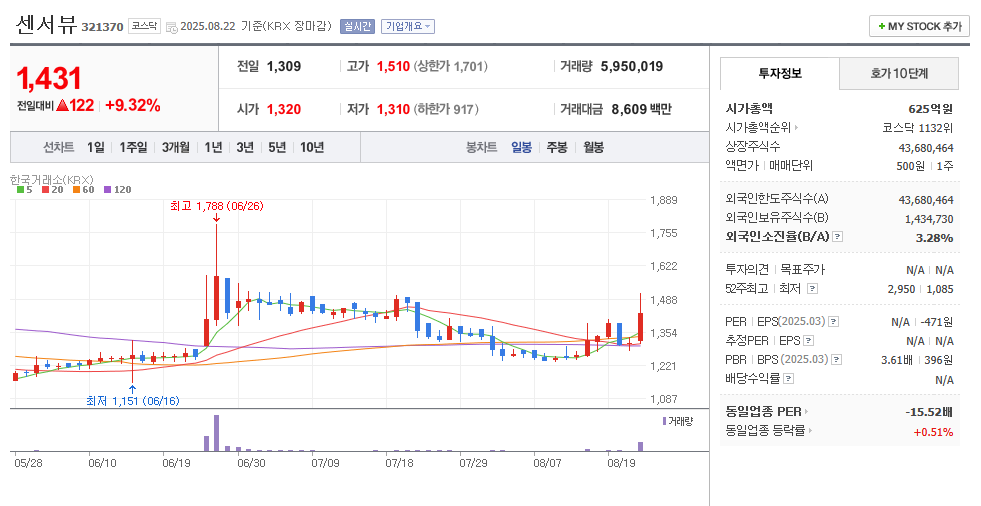The width and height of the screenshot is (981, 506).
Task: Click the 목표주가 link
Action: pos(803,270)
